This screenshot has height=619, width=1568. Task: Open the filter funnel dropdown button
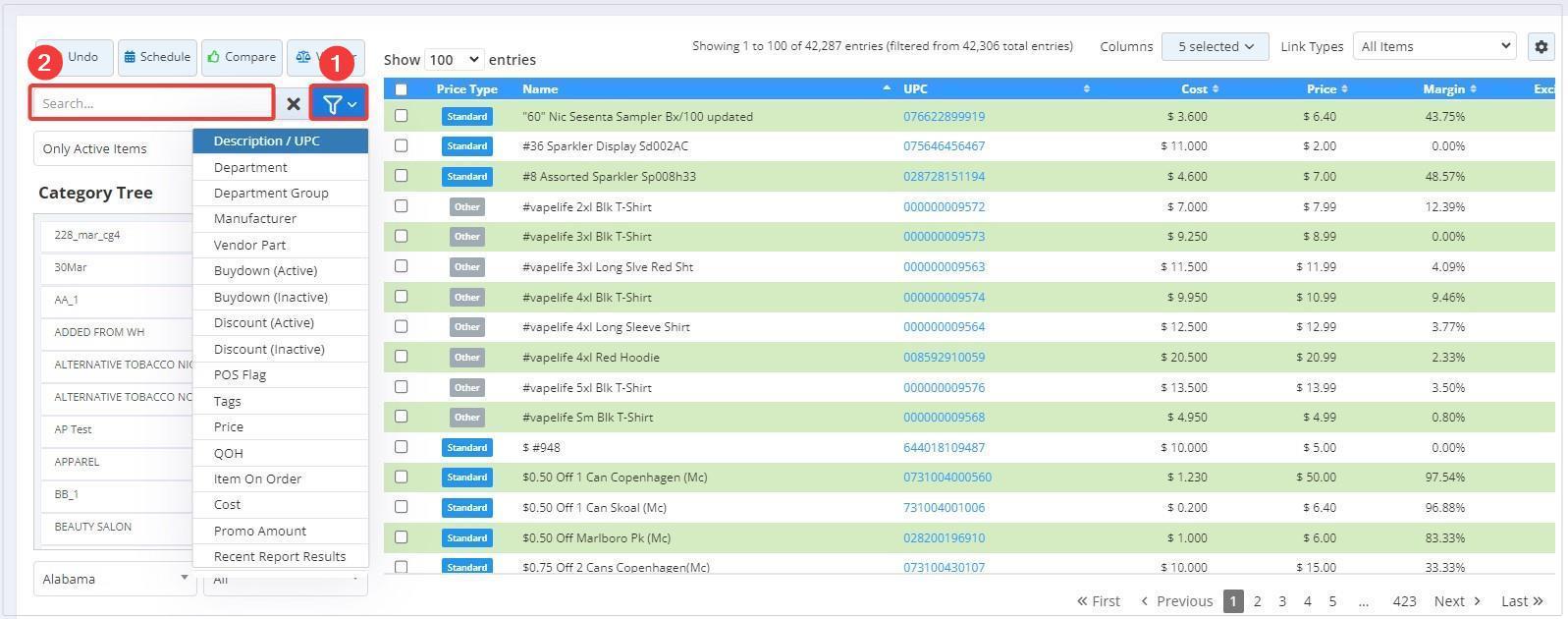pyautogui.click(x=339, y=103)
